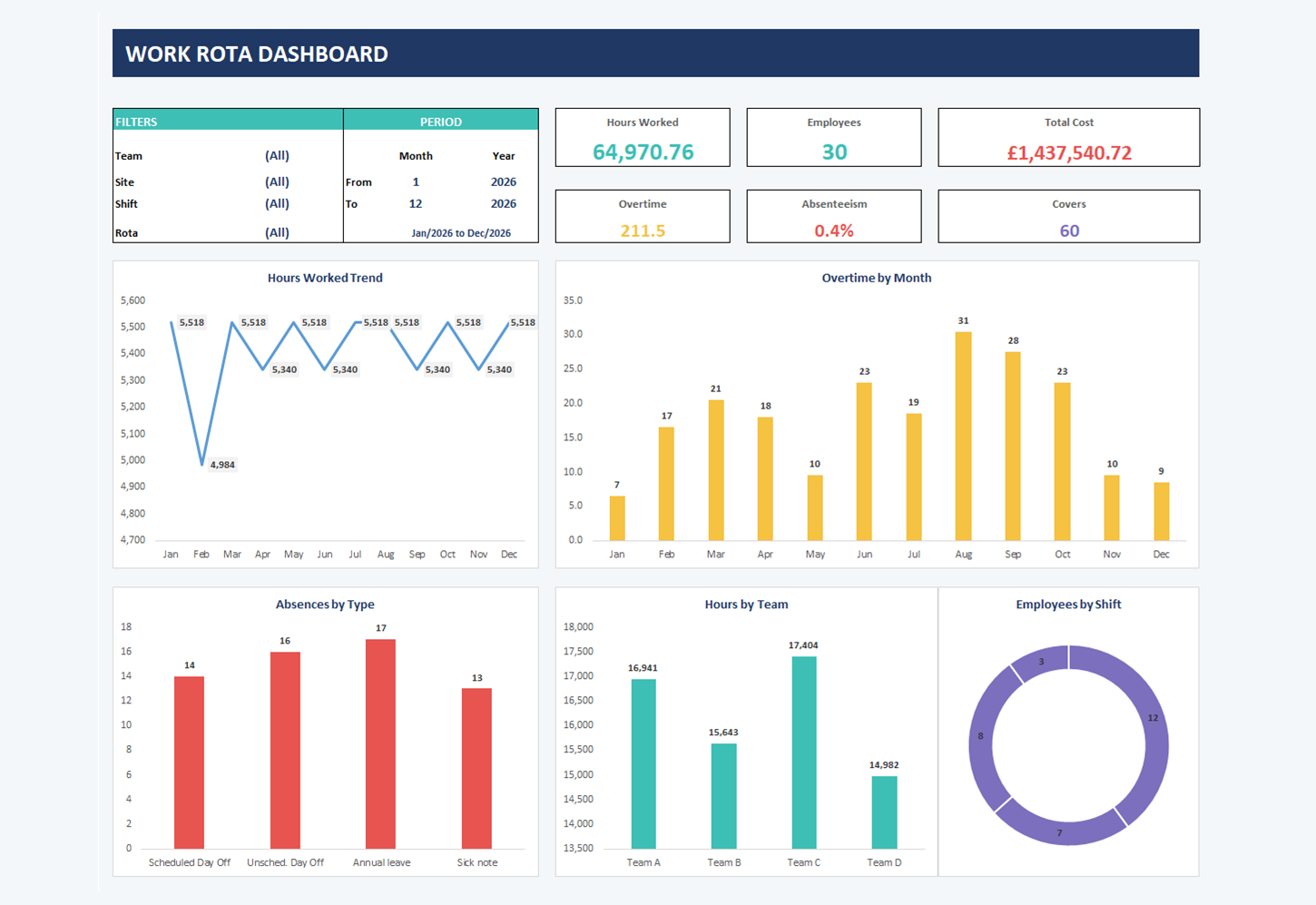Open the Rota filter value (All)
This screenshot has height=905, width=1316.
277,232
